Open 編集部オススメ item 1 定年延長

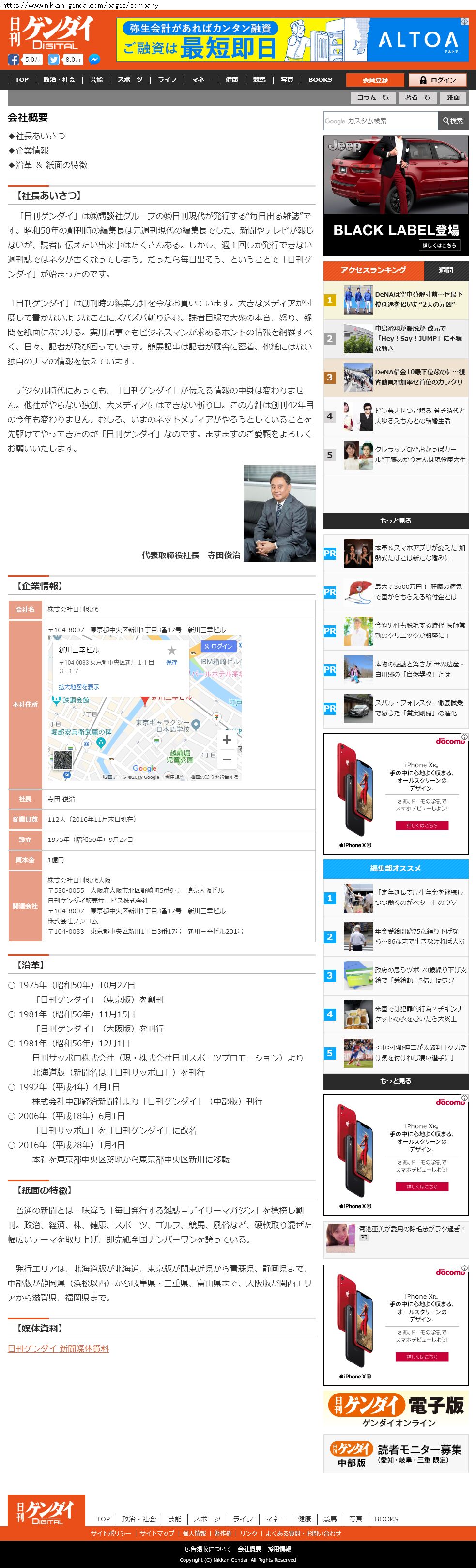396,898
